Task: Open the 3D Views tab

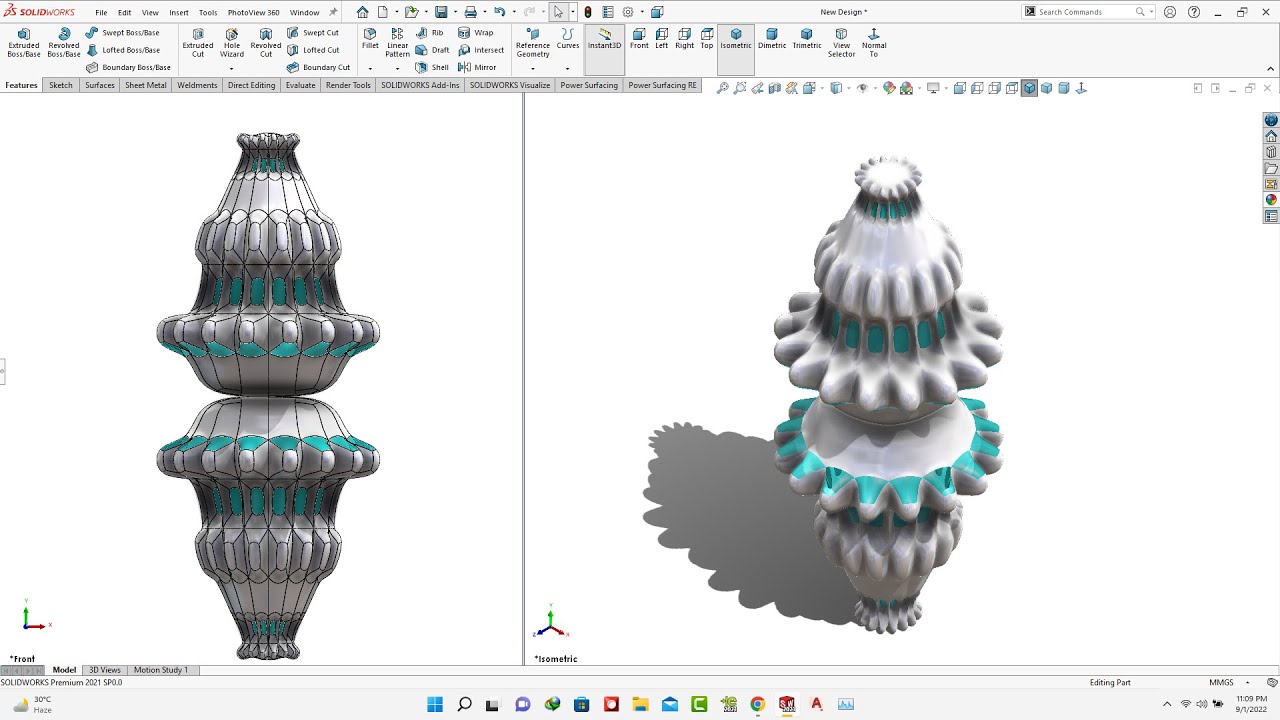Action: (x=105, y=670)
